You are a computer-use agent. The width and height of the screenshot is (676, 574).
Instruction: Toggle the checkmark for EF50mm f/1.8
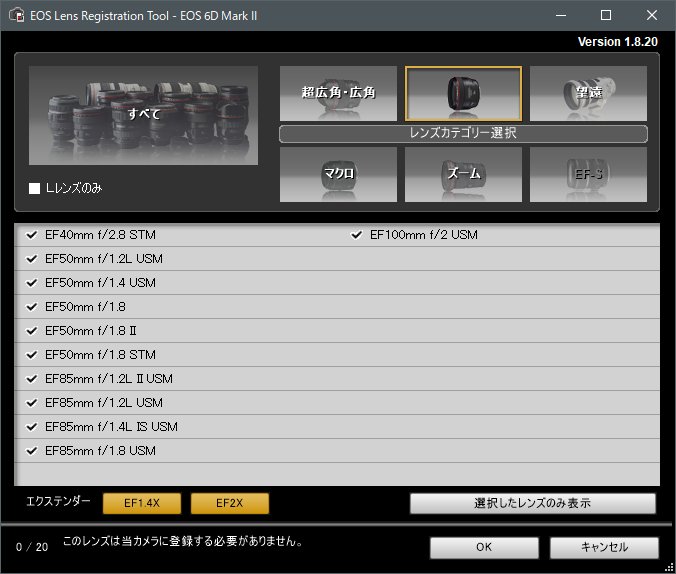(31, 307)
